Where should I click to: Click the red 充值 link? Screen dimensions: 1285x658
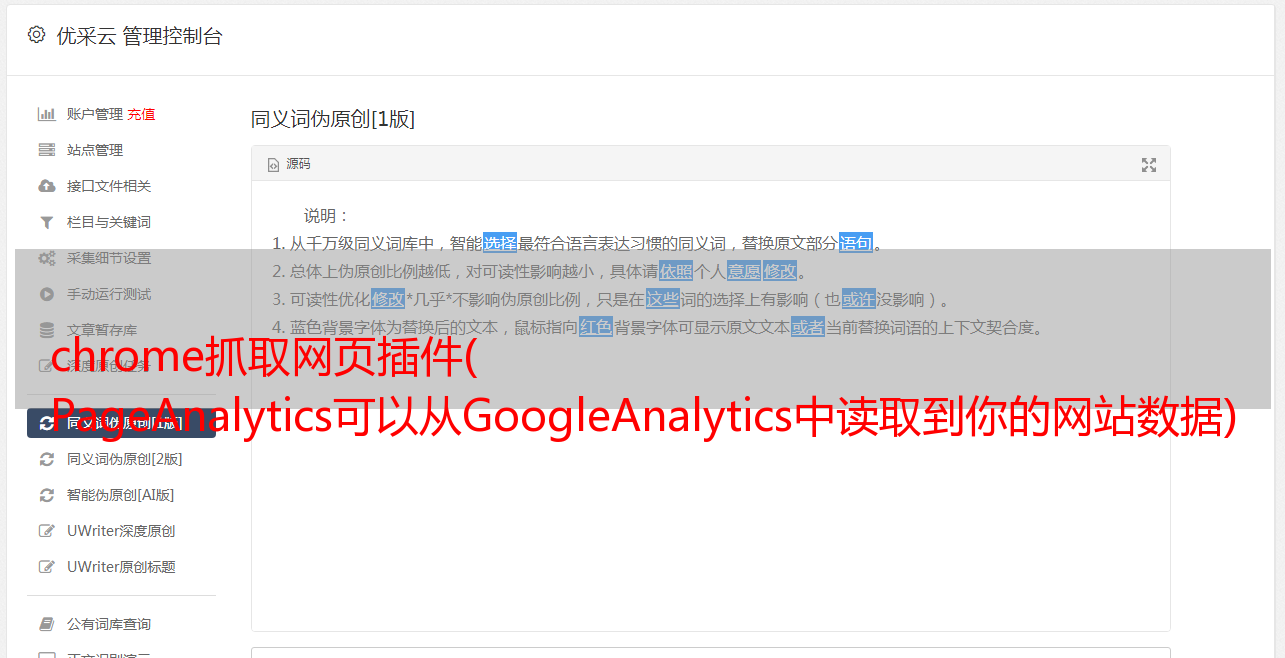[141, 114]
